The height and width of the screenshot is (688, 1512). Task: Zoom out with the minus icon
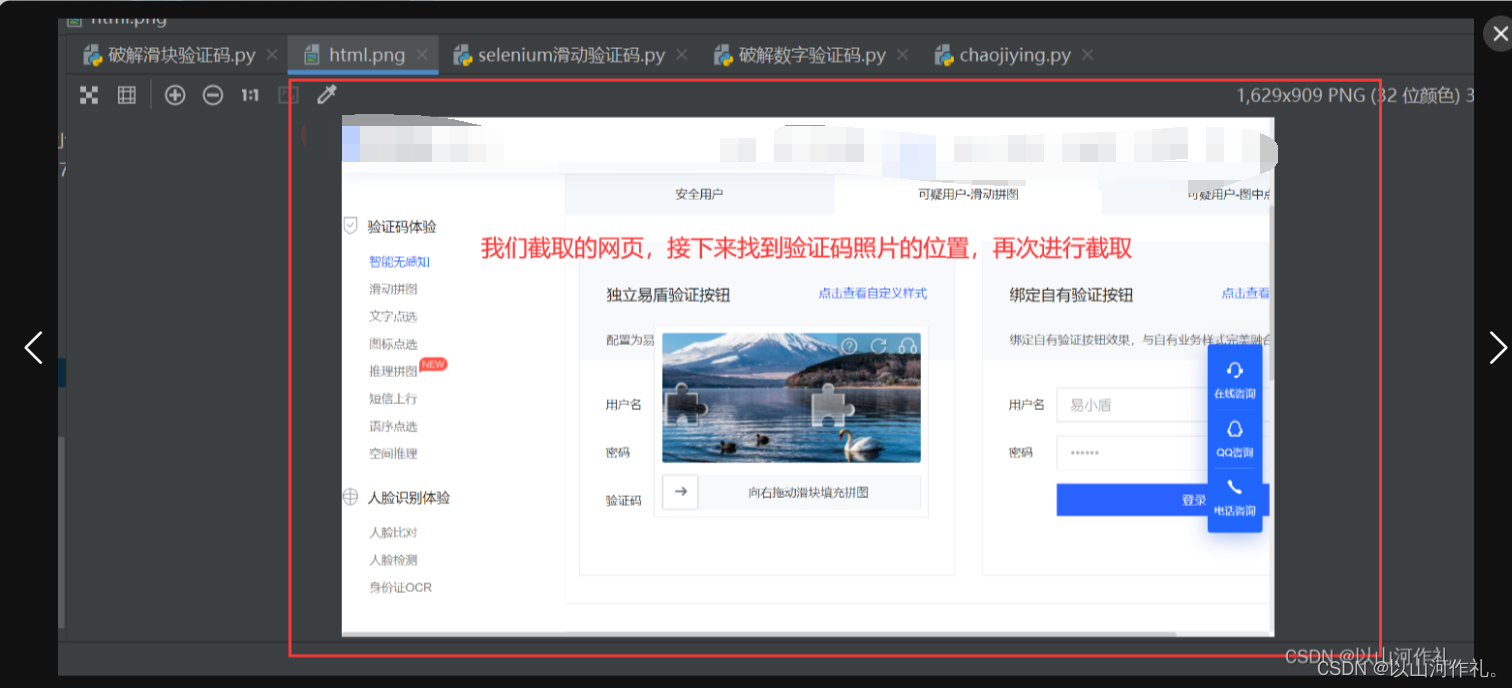click(x=212, y=95)
